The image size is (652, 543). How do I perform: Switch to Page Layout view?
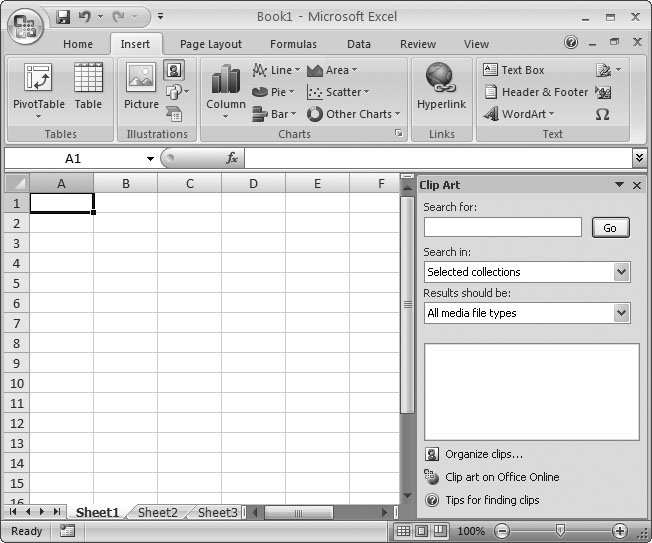click(x=421, y=531)
